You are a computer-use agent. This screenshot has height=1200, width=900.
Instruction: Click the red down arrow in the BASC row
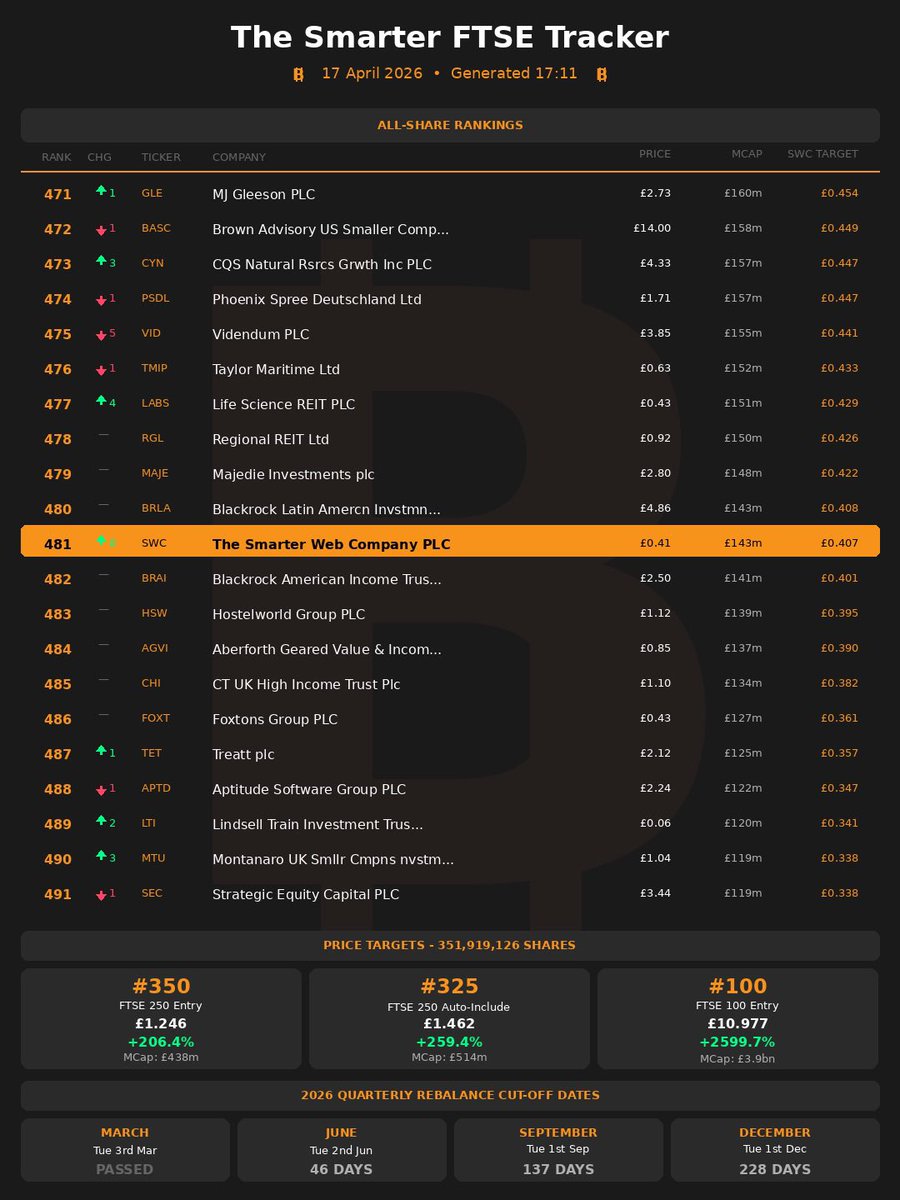[101, 230]
